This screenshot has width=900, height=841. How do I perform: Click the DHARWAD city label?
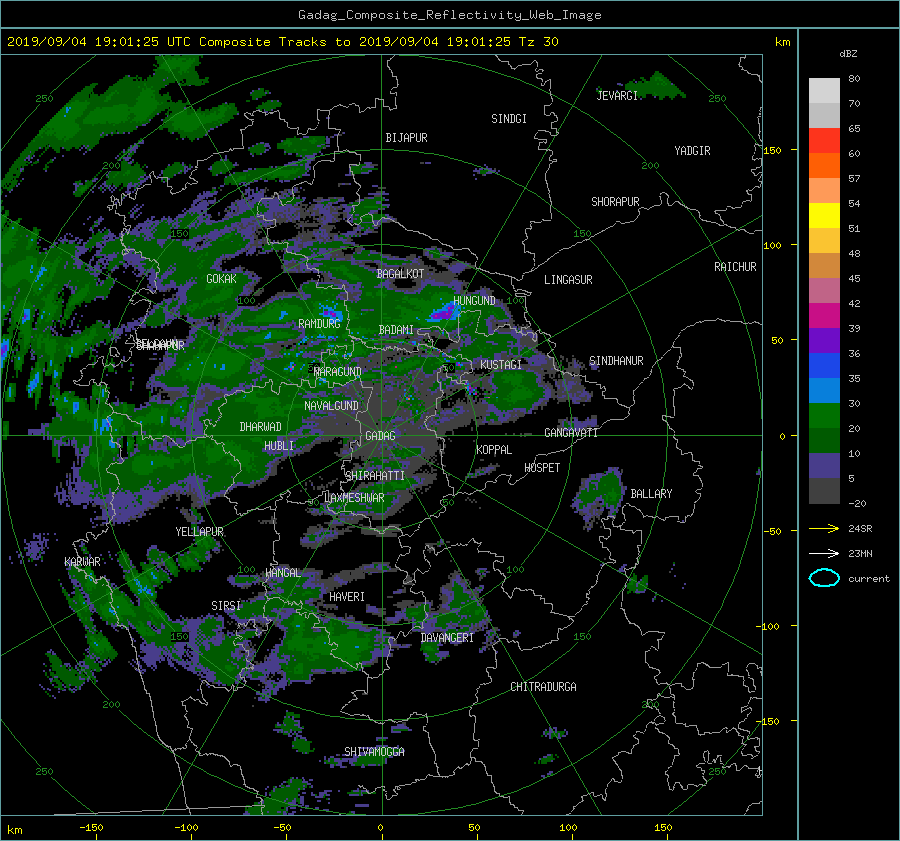[260, 427]
